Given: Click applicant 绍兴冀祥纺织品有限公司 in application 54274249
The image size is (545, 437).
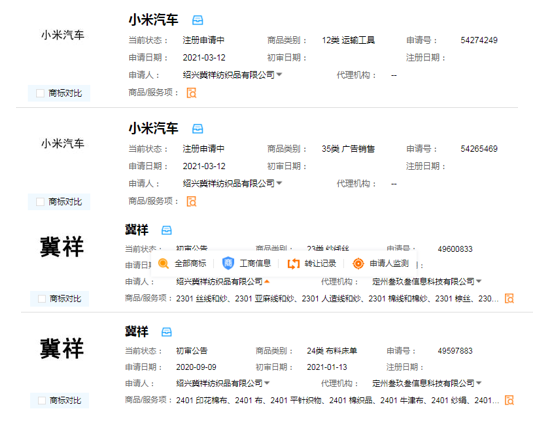Looking at the screenshot, I should 229,75.
